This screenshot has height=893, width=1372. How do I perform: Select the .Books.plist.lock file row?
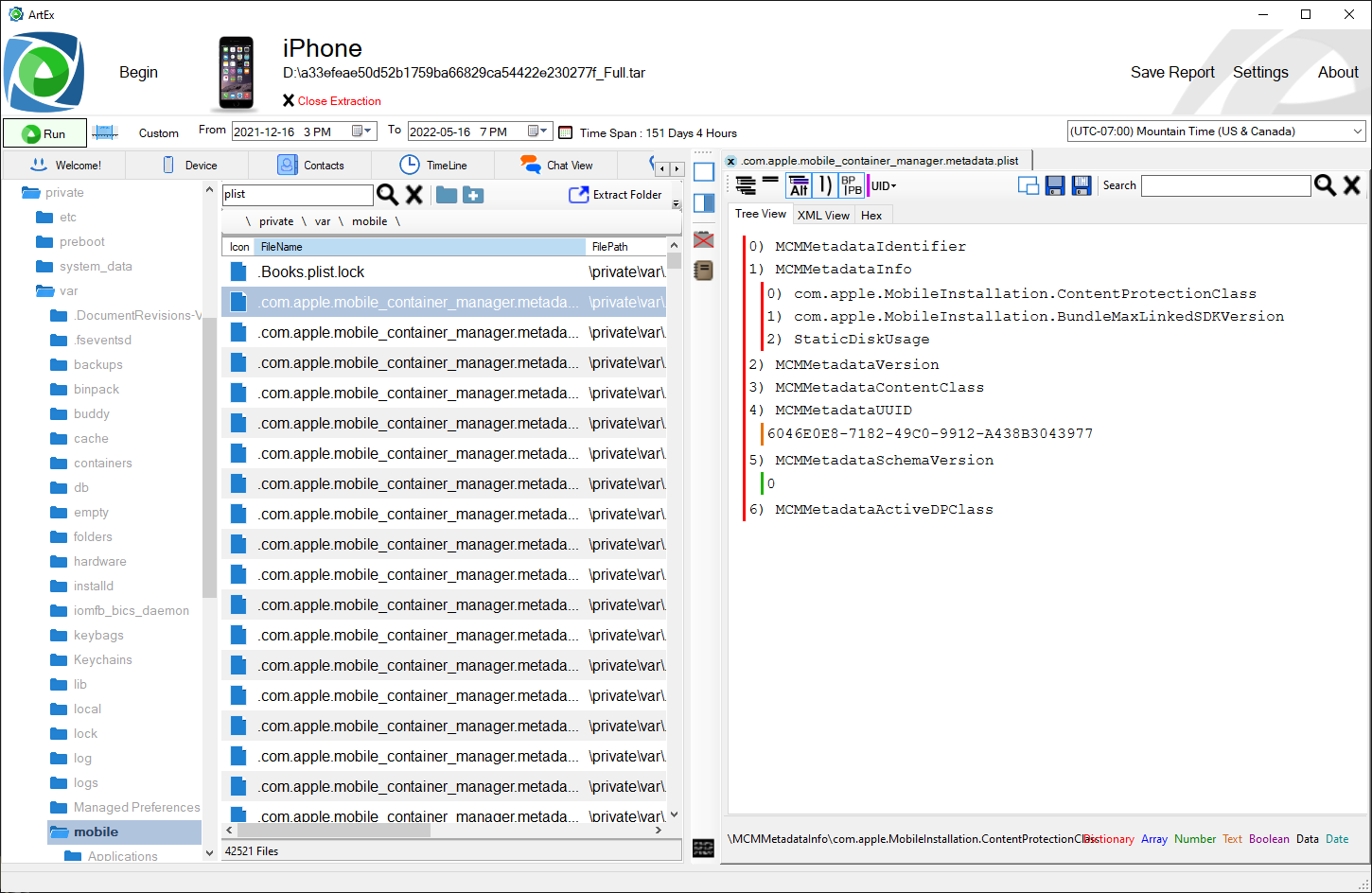(444, 272)
